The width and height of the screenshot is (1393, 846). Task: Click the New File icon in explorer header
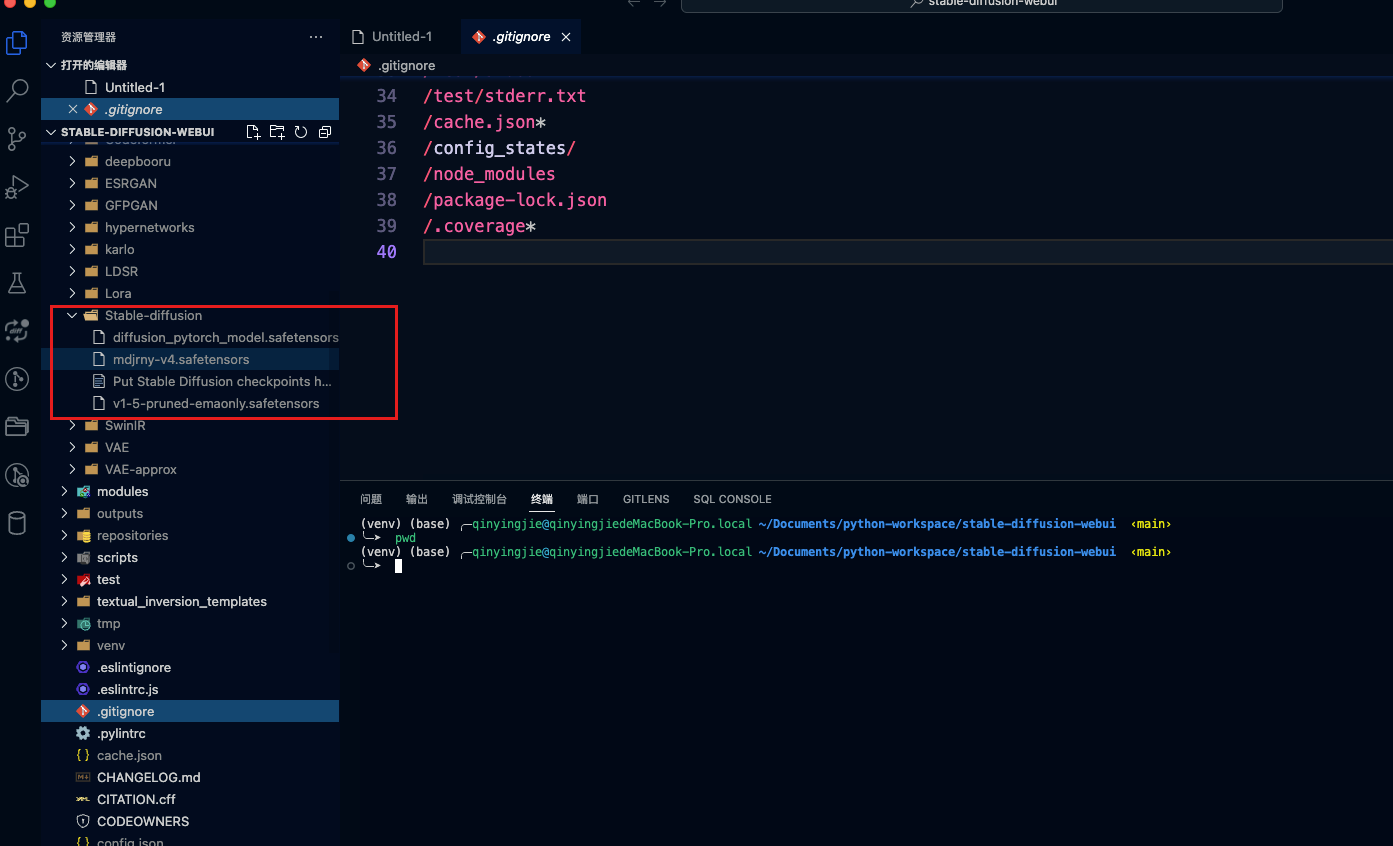coord(253,132)
